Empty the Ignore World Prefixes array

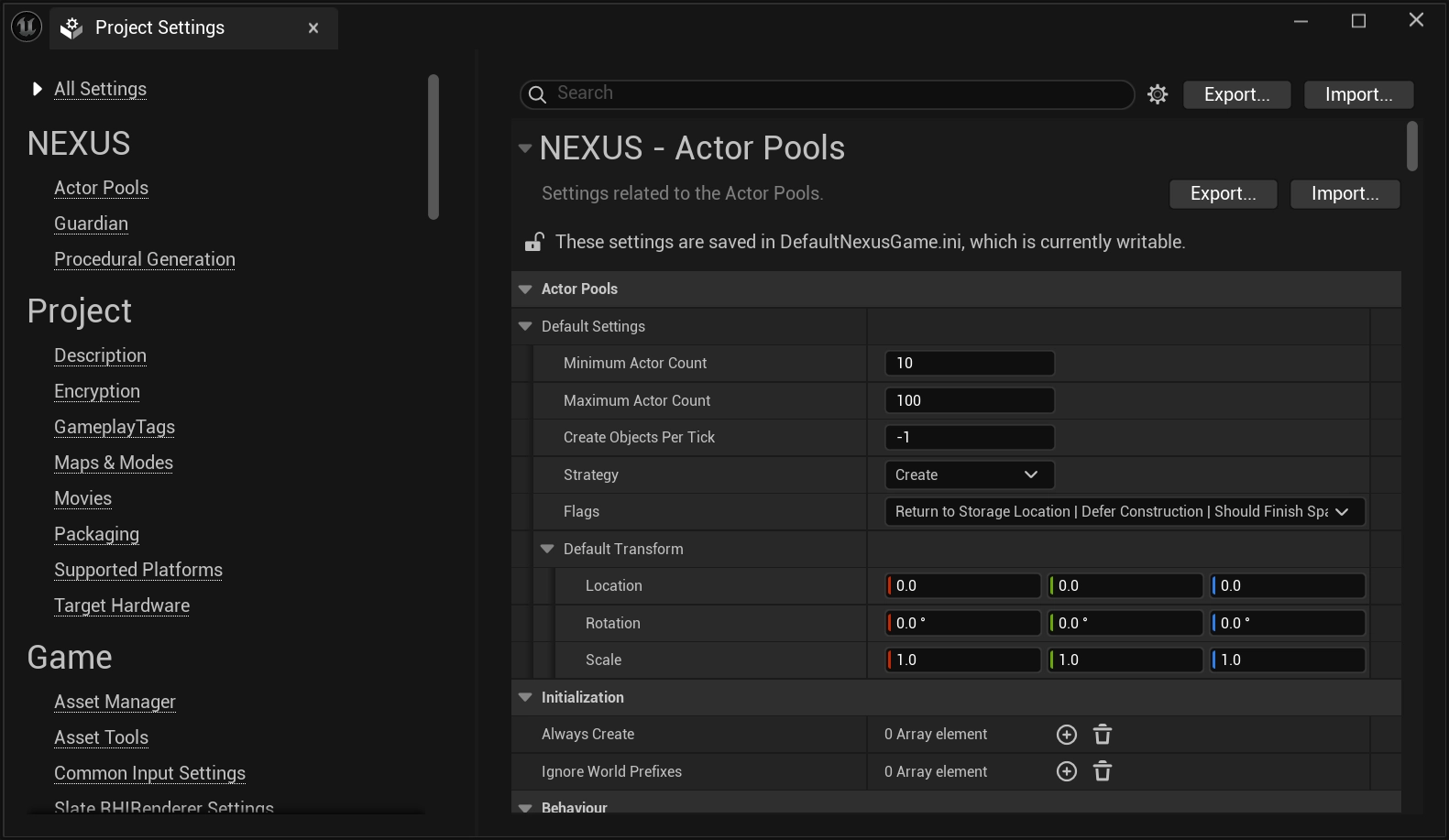[1103, 771]
